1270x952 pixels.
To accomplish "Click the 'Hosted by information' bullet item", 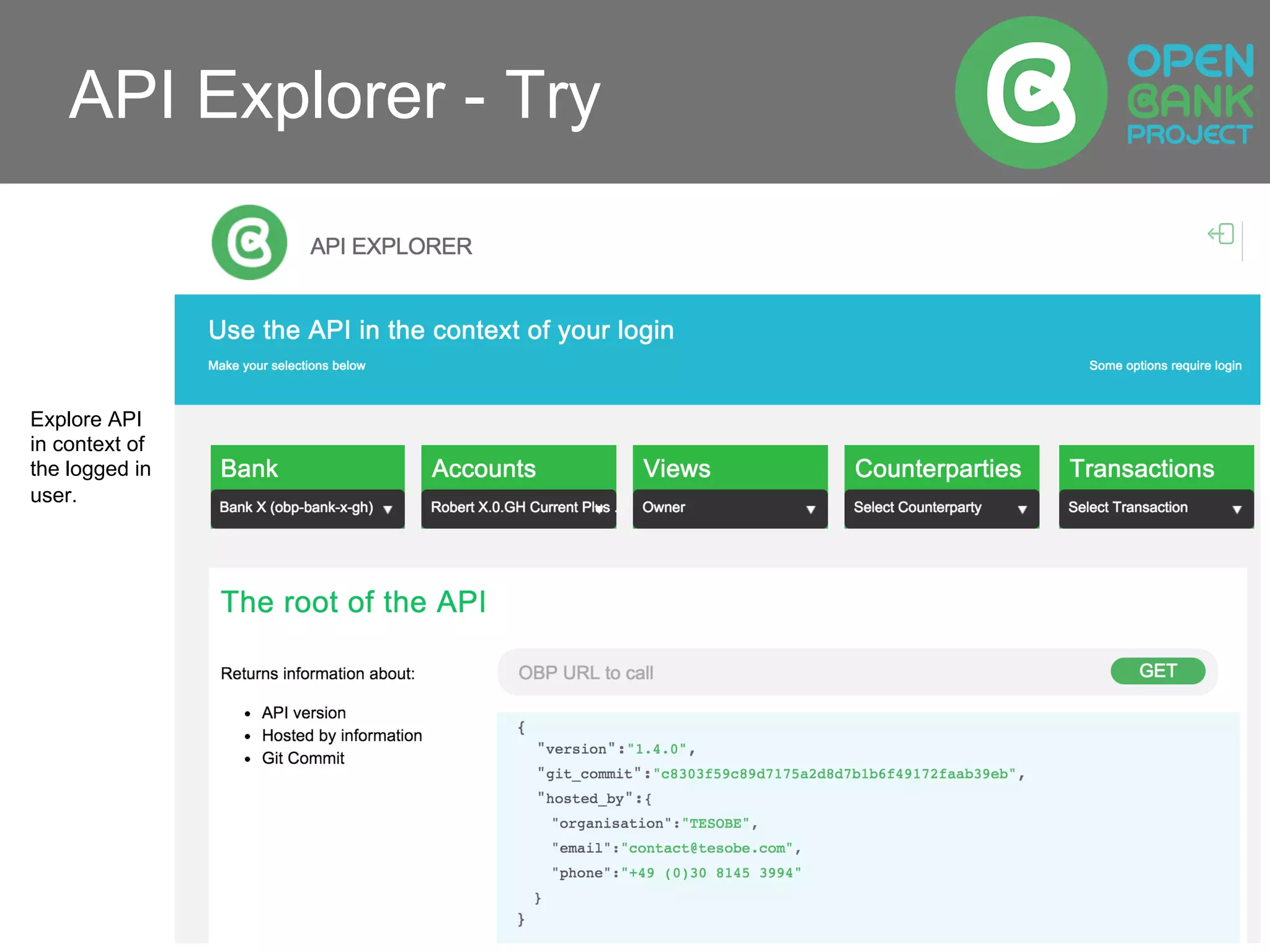I will (x=342, y=736).
